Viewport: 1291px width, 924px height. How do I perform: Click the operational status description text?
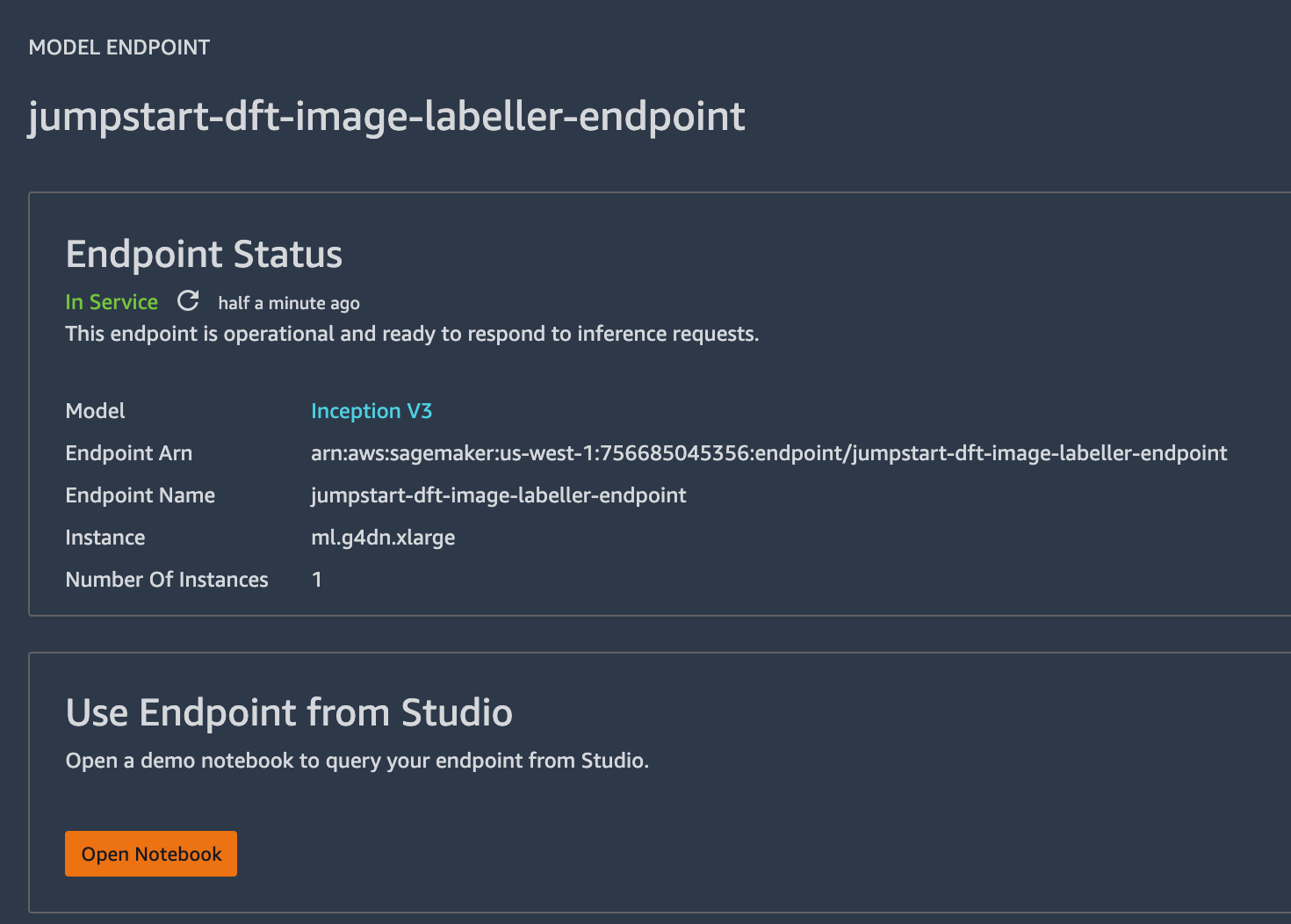pyautogui.click(x=412, y=334)
